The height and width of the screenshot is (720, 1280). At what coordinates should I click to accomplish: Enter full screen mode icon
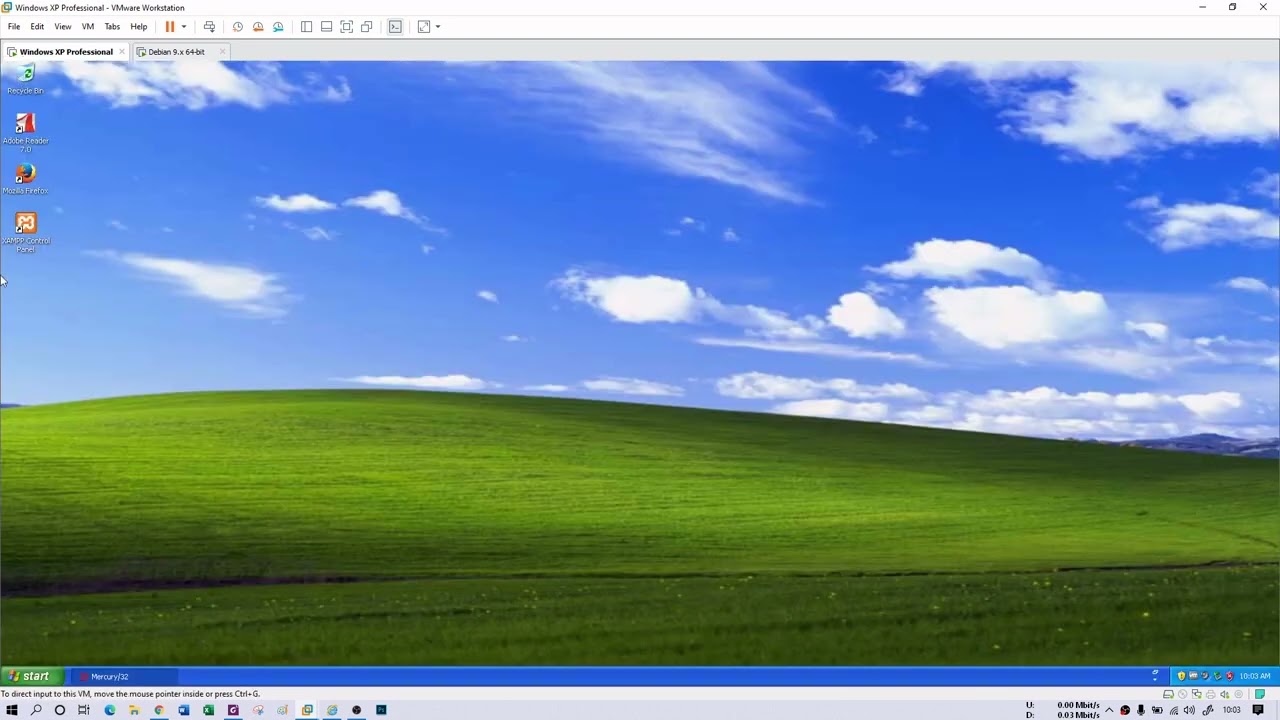[x=346, y=27]
